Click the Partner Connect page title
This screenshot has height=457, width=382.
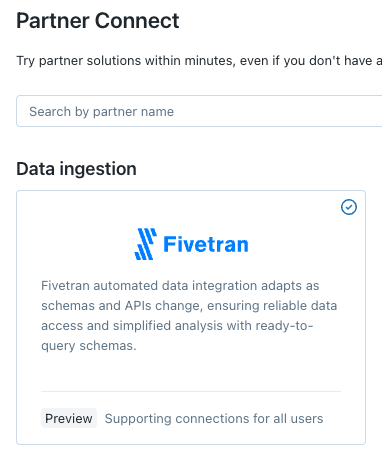click(98, 21)
